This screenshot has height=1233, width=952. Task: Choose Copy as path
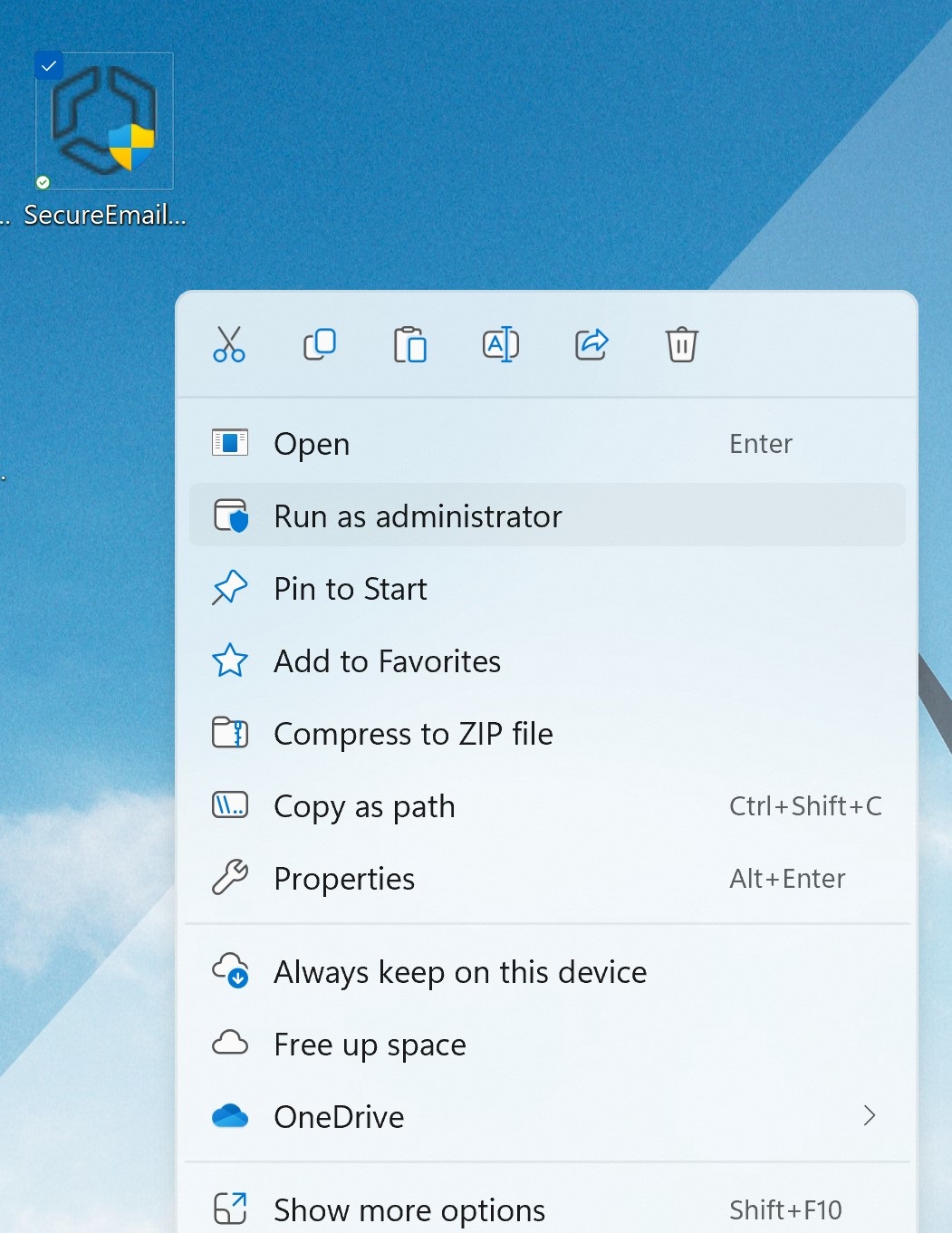[547, 806]
